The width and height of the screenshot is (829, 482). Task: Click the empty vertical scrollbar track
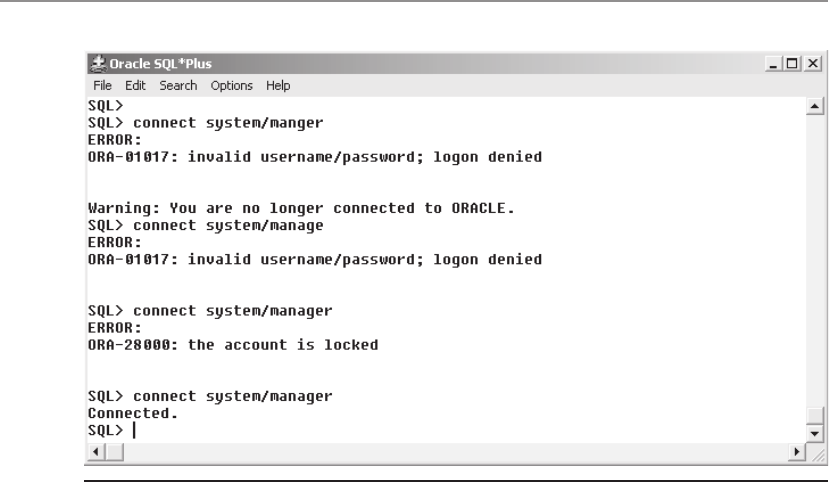tap(815, 261)
